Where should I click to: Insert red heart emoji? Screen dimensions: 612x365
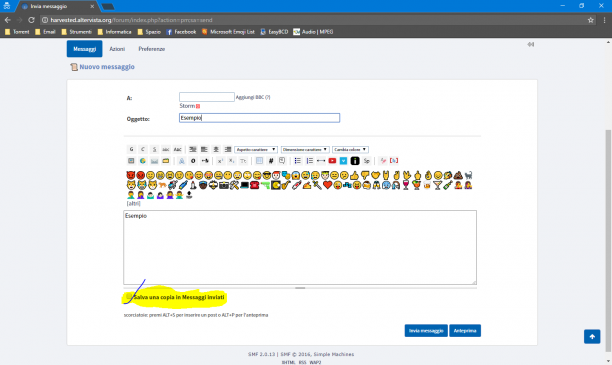tap(327, 185)
